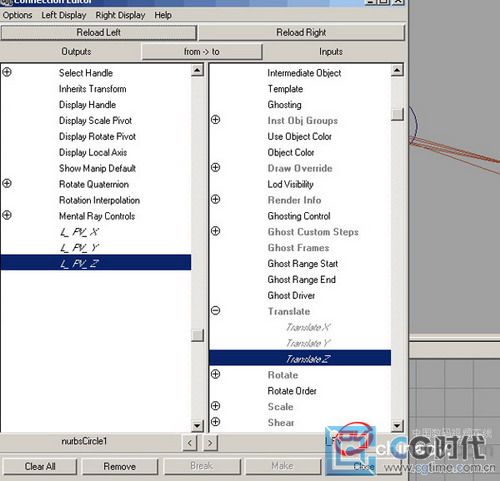Open the Help menu

163,15
